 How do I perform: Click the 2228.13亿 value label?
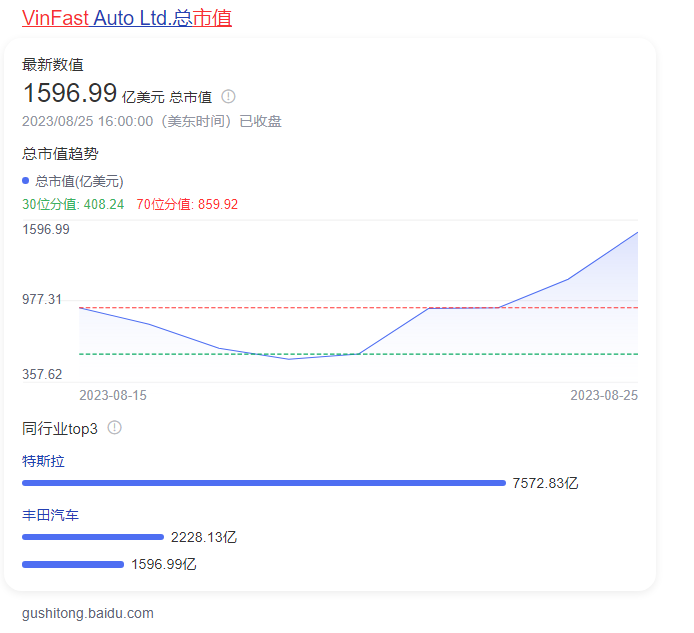[204, 537]
